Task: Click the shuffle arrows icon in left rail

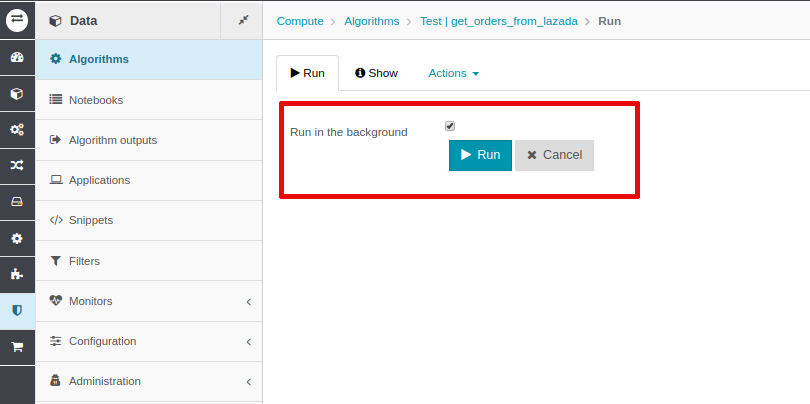Action: pyautogui.click(x=17, y=165)
